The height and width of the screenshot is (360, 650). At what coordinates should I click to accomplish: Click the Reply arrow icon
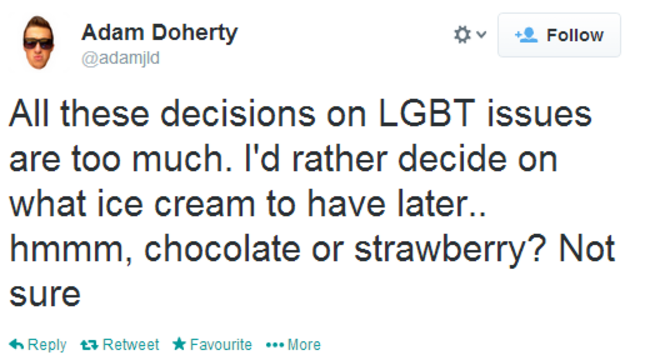coord(16,344)
